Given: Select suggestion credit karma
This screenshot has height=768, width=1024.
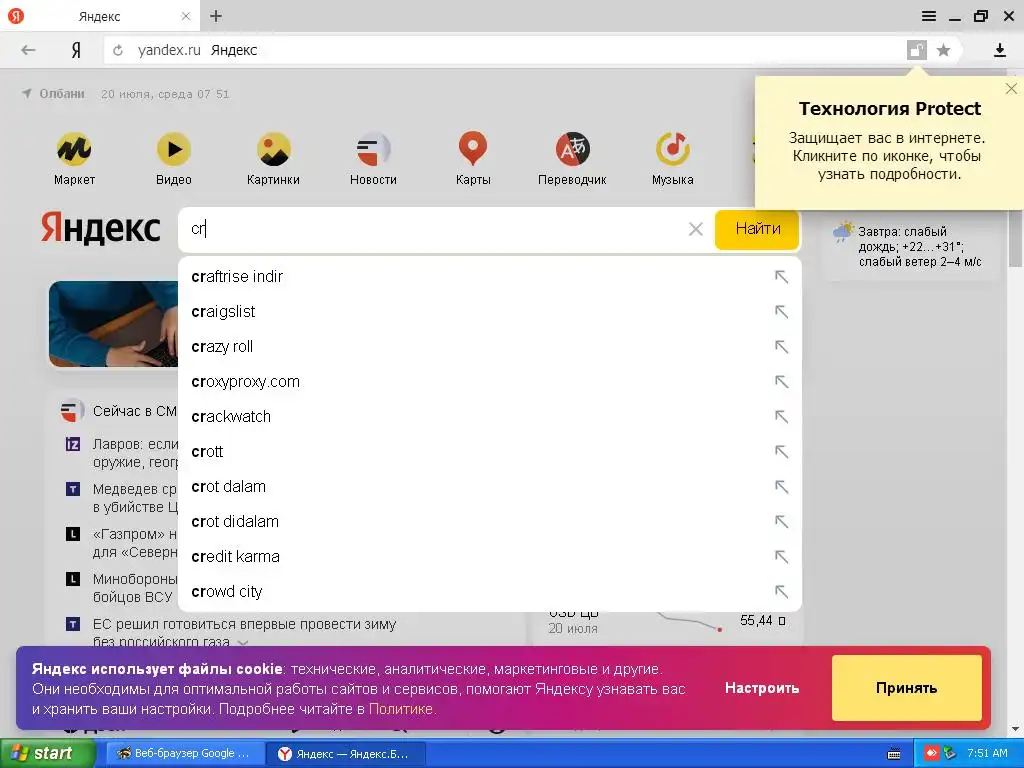Looking at the screenshot, I should 490,556.
